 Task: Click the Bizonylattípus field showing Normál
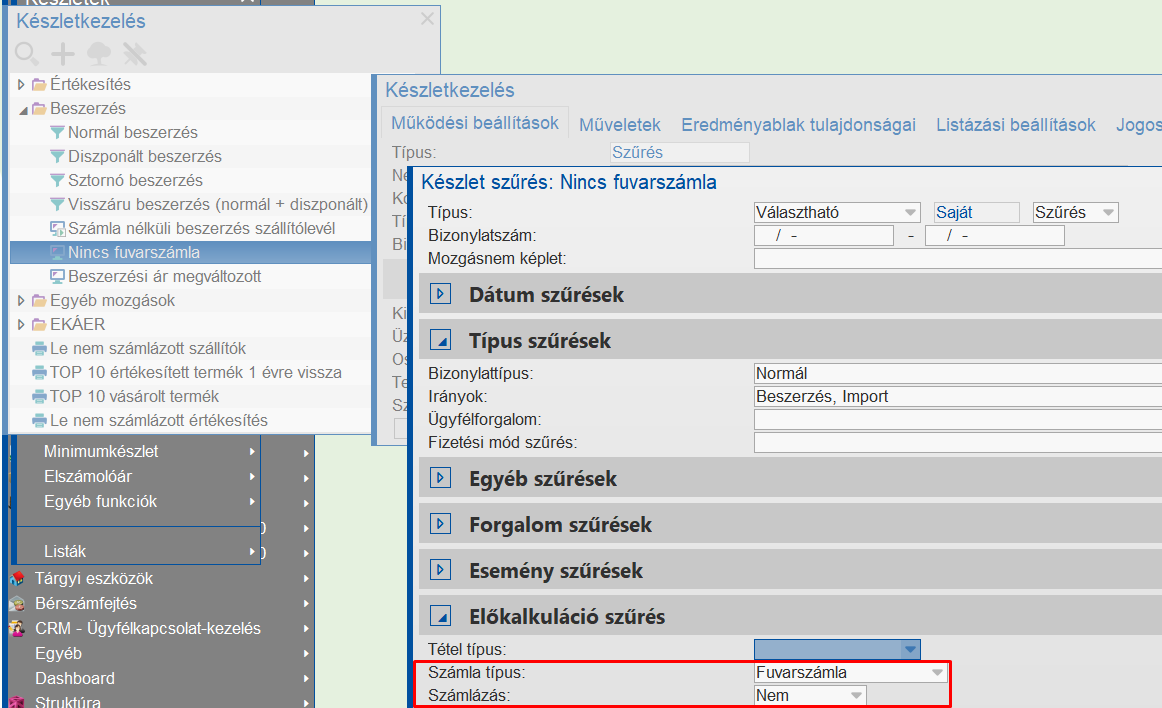(x=957, y=373)
